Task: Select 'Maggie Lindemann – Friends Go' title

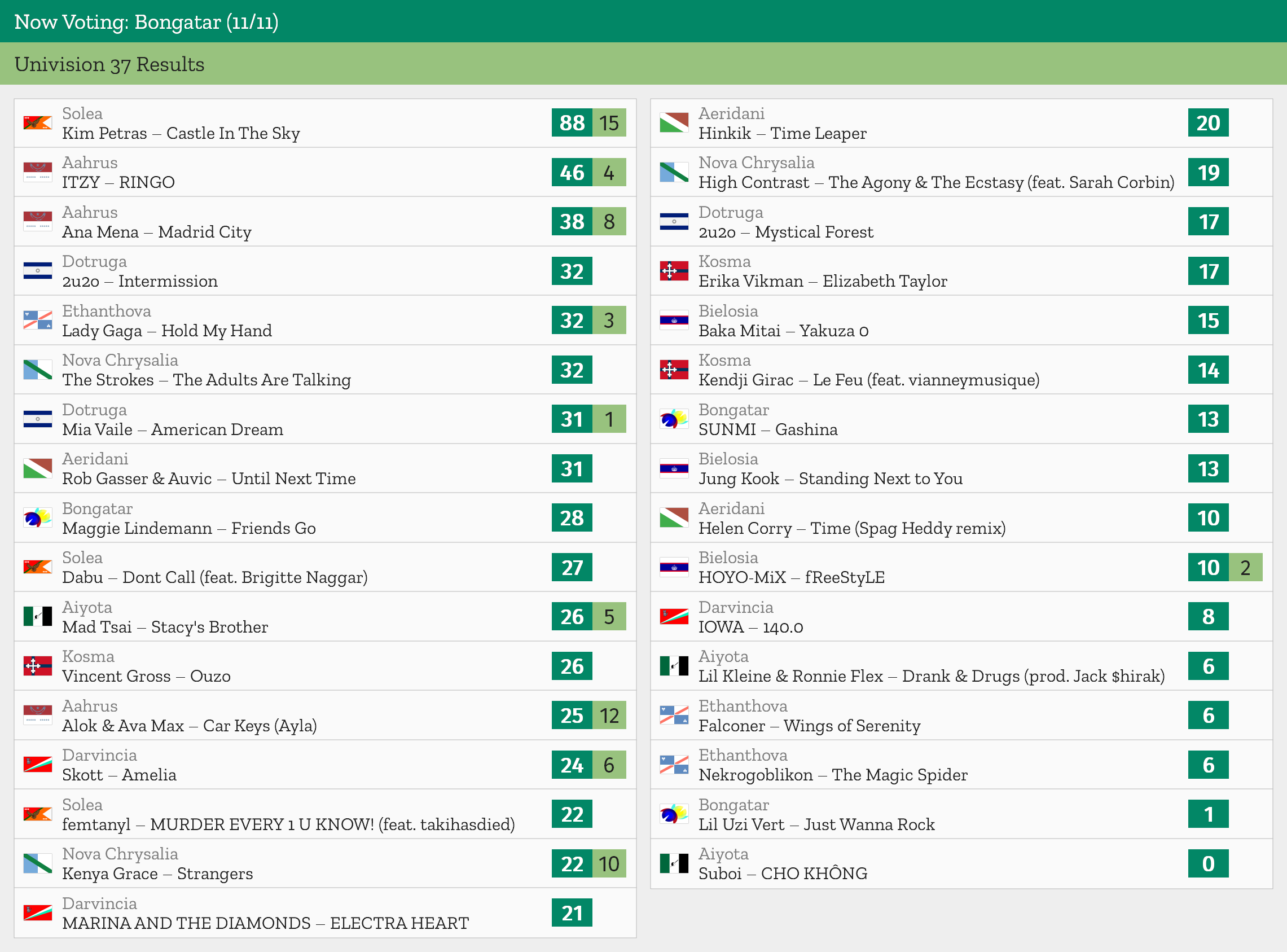Action: [x=189, y=528]
